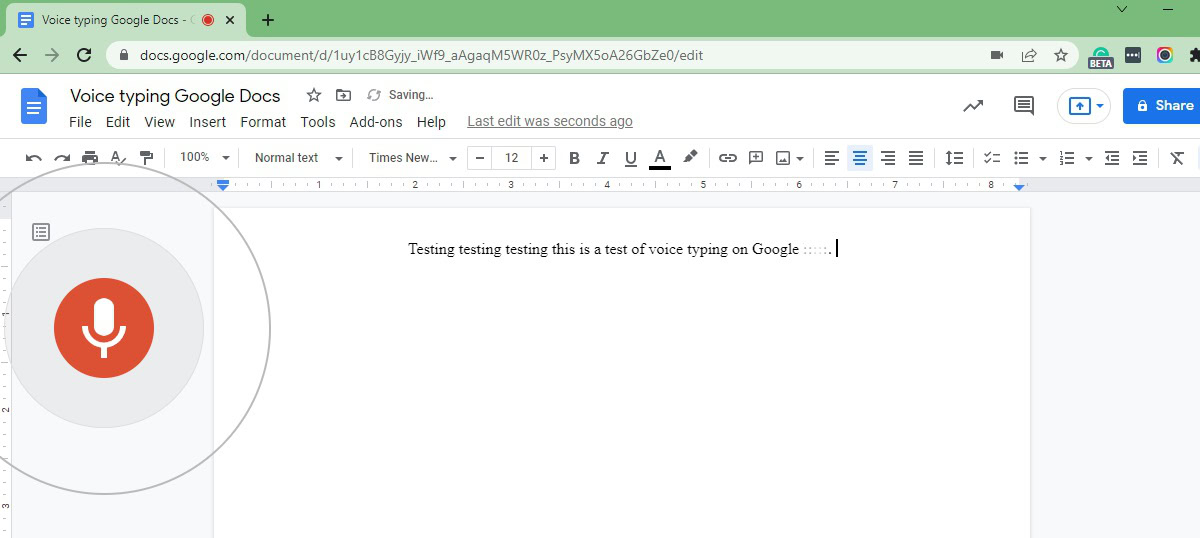This screenshot has width=1200, height=538.
Task: Open the 'Last edit was seconds ago' link
Action: [x=549, y=121]
